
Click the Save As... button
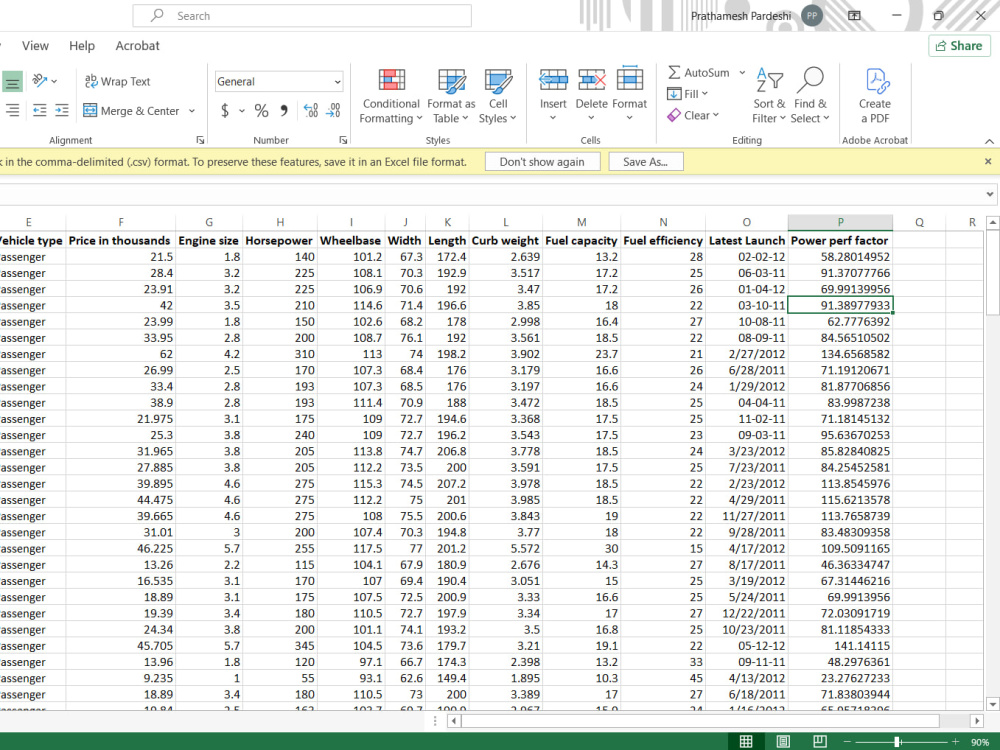[645, 162]
